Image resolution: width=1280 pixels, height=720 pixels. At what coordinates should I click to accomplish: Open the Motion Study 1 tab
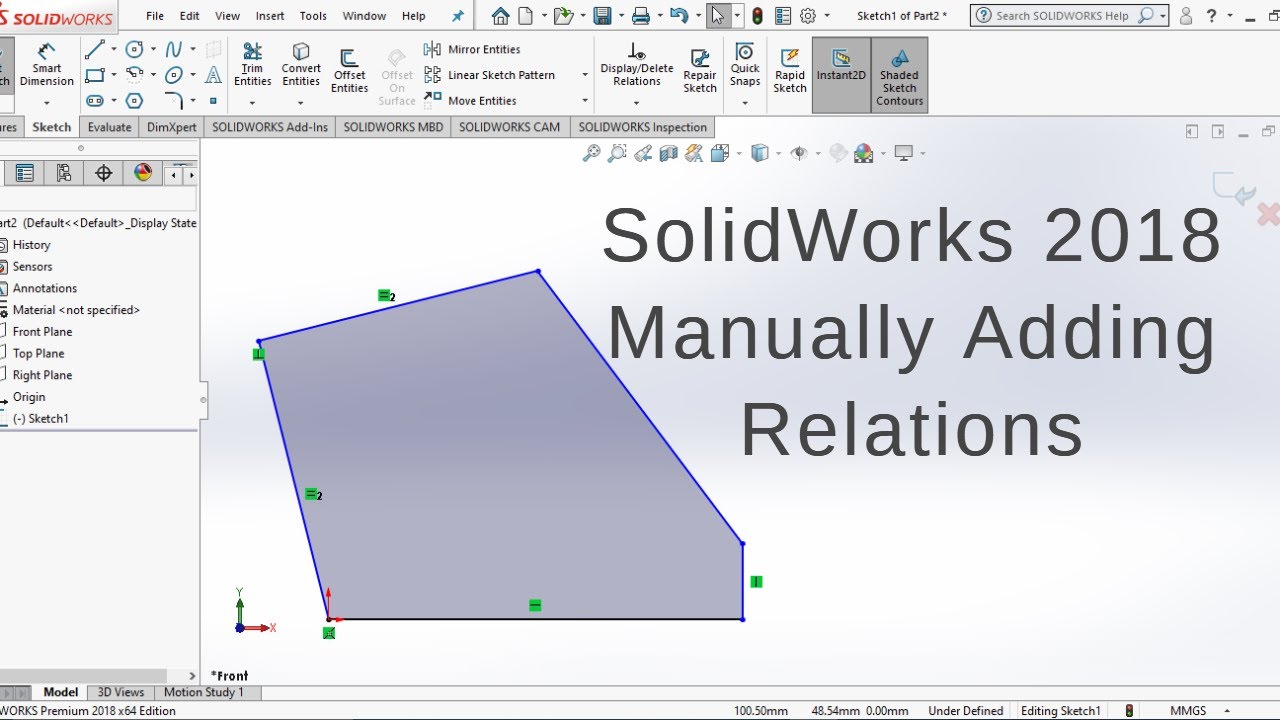coord(203,692)
